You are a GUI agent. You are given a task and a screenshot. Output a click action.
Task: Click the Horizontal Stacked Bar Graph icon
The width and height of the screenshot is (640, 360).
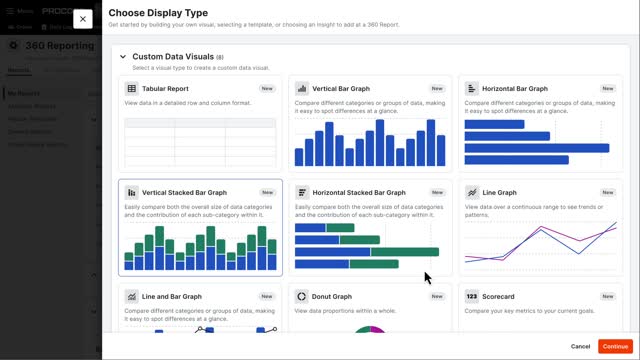pos(302,192)
